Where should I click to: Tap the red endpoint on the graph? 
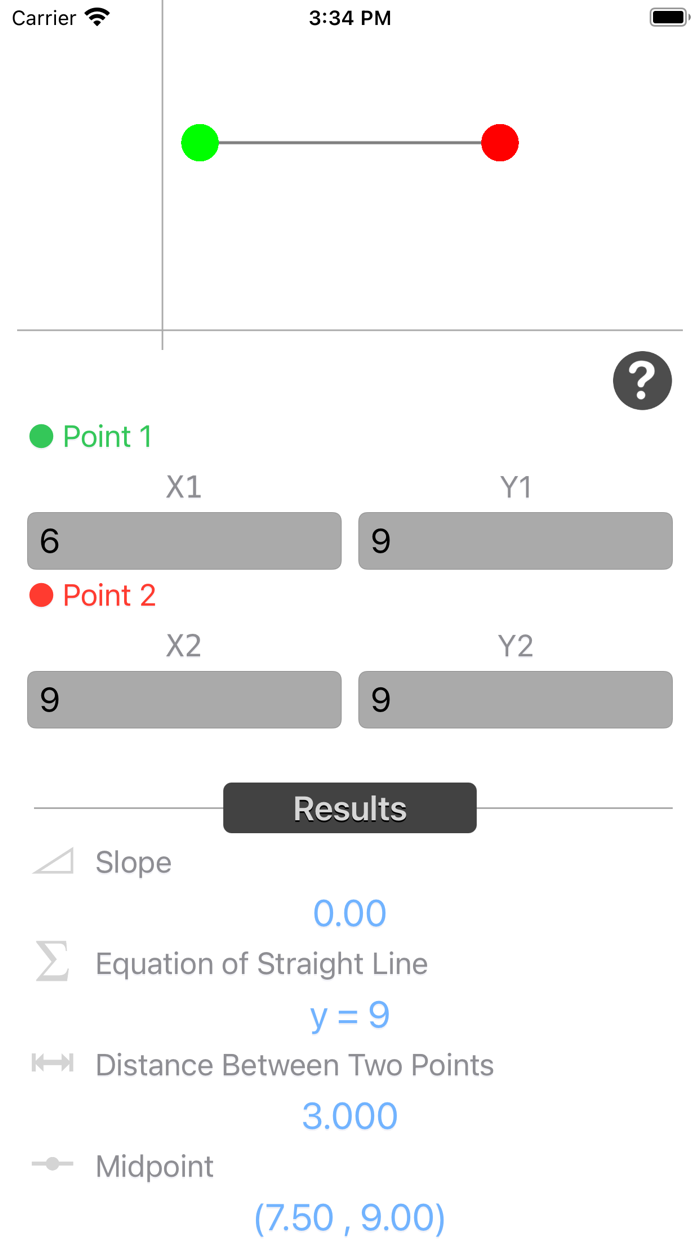[x=499, y=143]
